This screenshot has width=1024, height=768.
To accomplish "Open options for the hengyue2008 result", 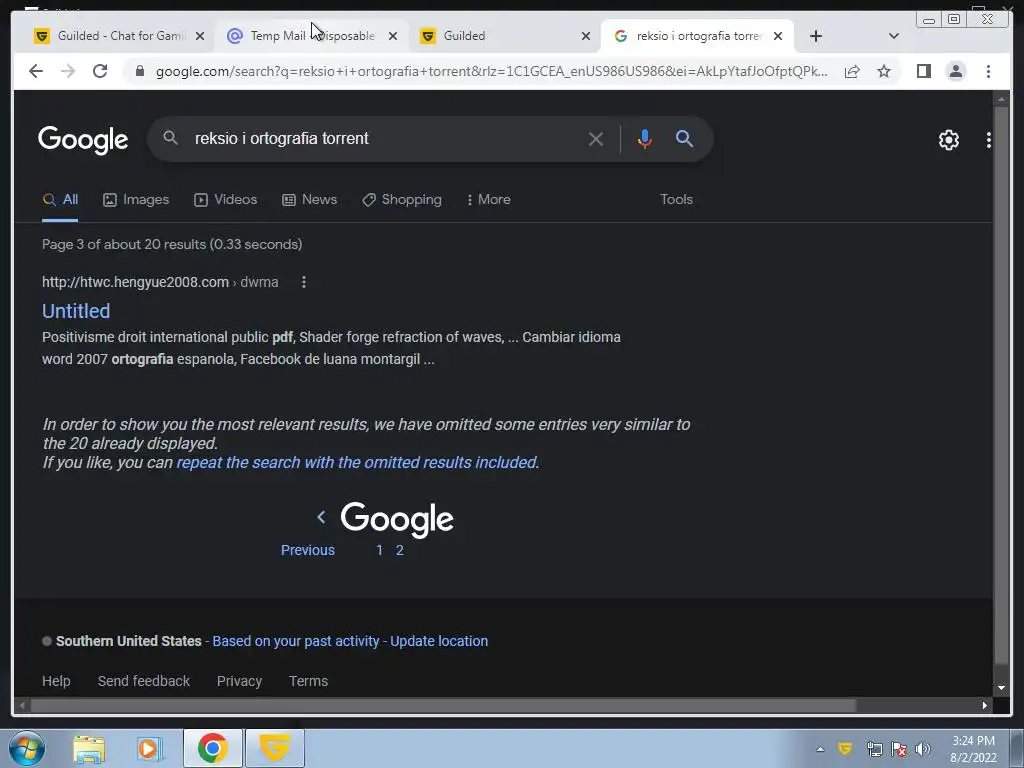I will pos(304,282).
